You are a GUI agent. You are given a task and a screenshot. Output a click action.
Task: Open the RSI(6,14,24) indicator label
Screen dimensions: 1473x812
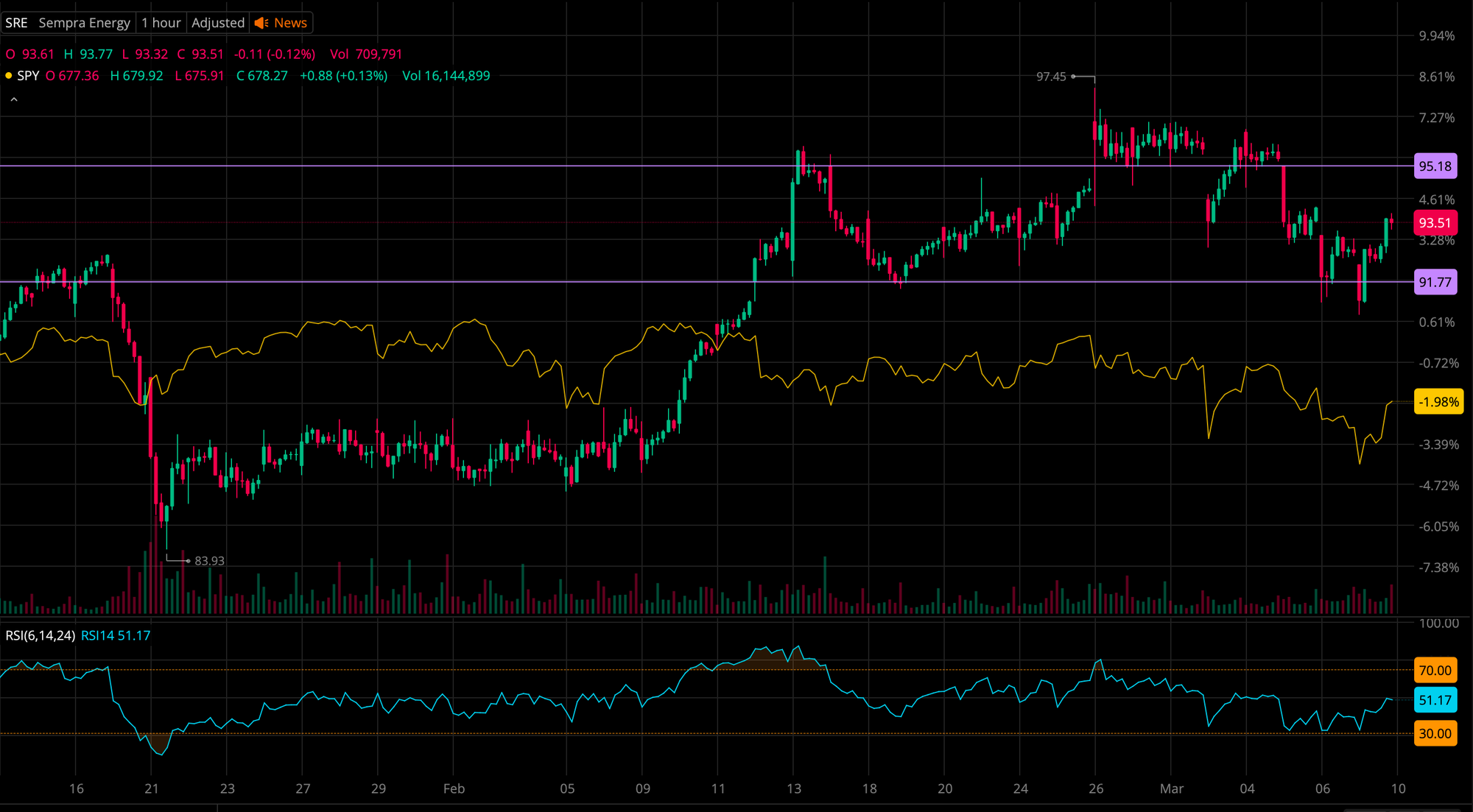[x=40, y=635]
